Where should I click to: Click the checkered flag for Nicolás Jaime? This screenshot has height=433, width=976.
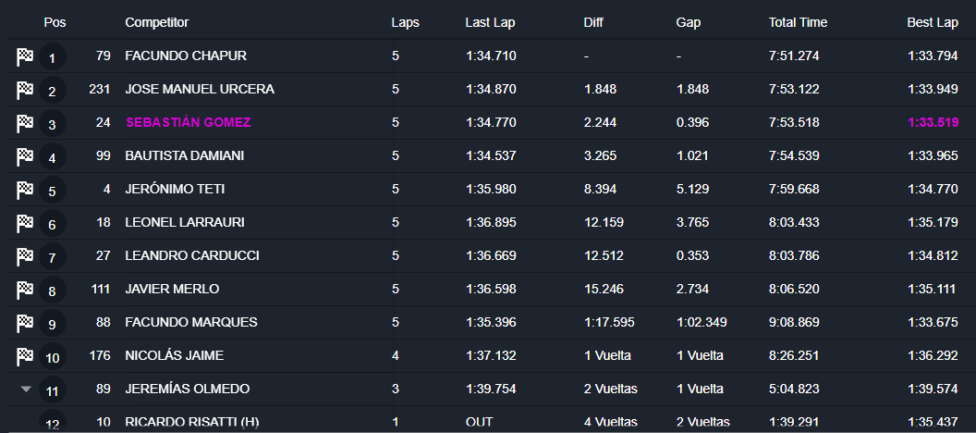[x=25, y=357]
